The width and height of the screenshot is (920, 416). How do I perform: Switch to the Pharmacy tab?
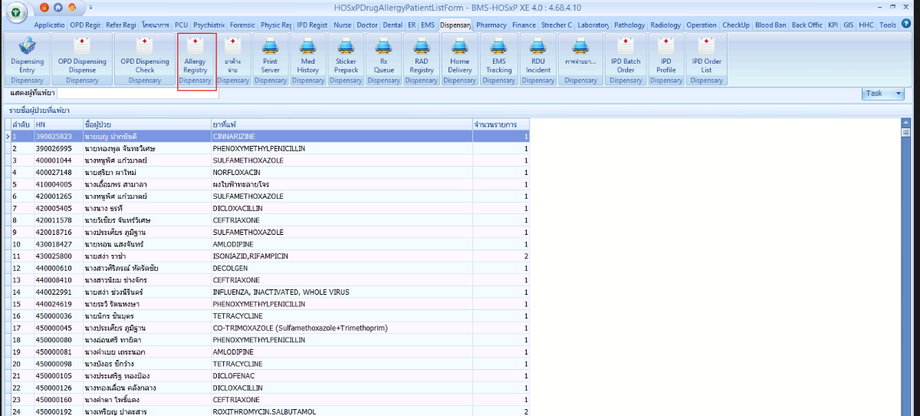(491, 25)
